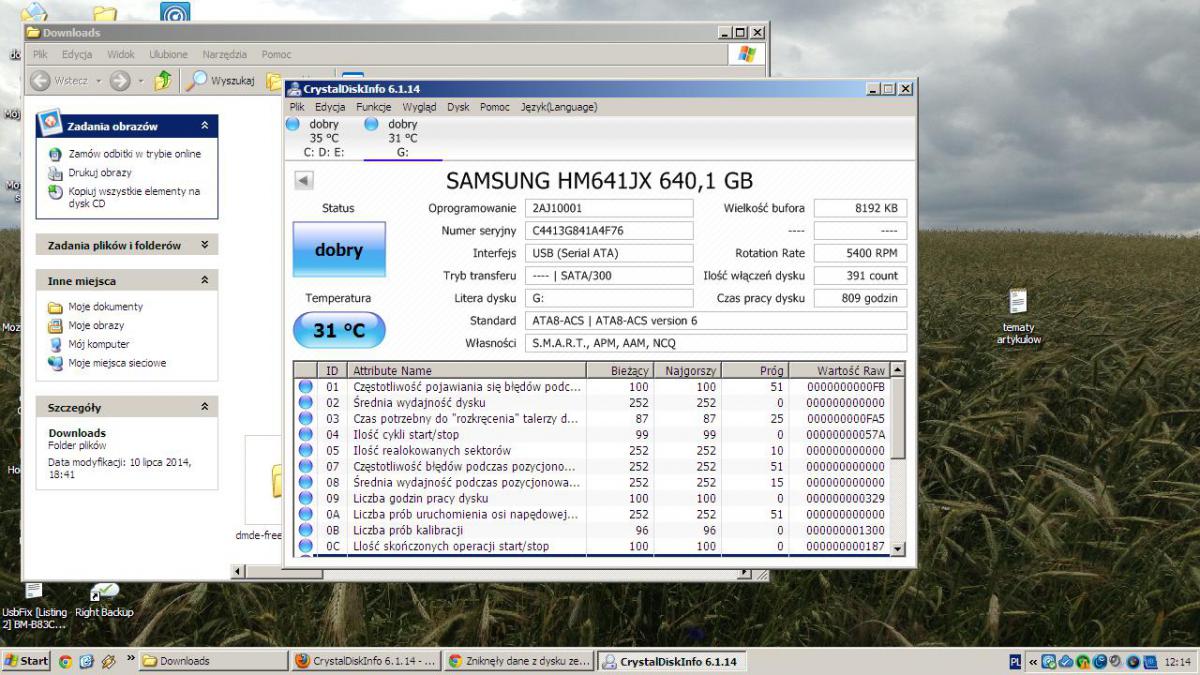Screen dimensions: 1200x675
Task: Click the up-folder icon in Downloads toolbar
Action: click(x=163, y=81)
